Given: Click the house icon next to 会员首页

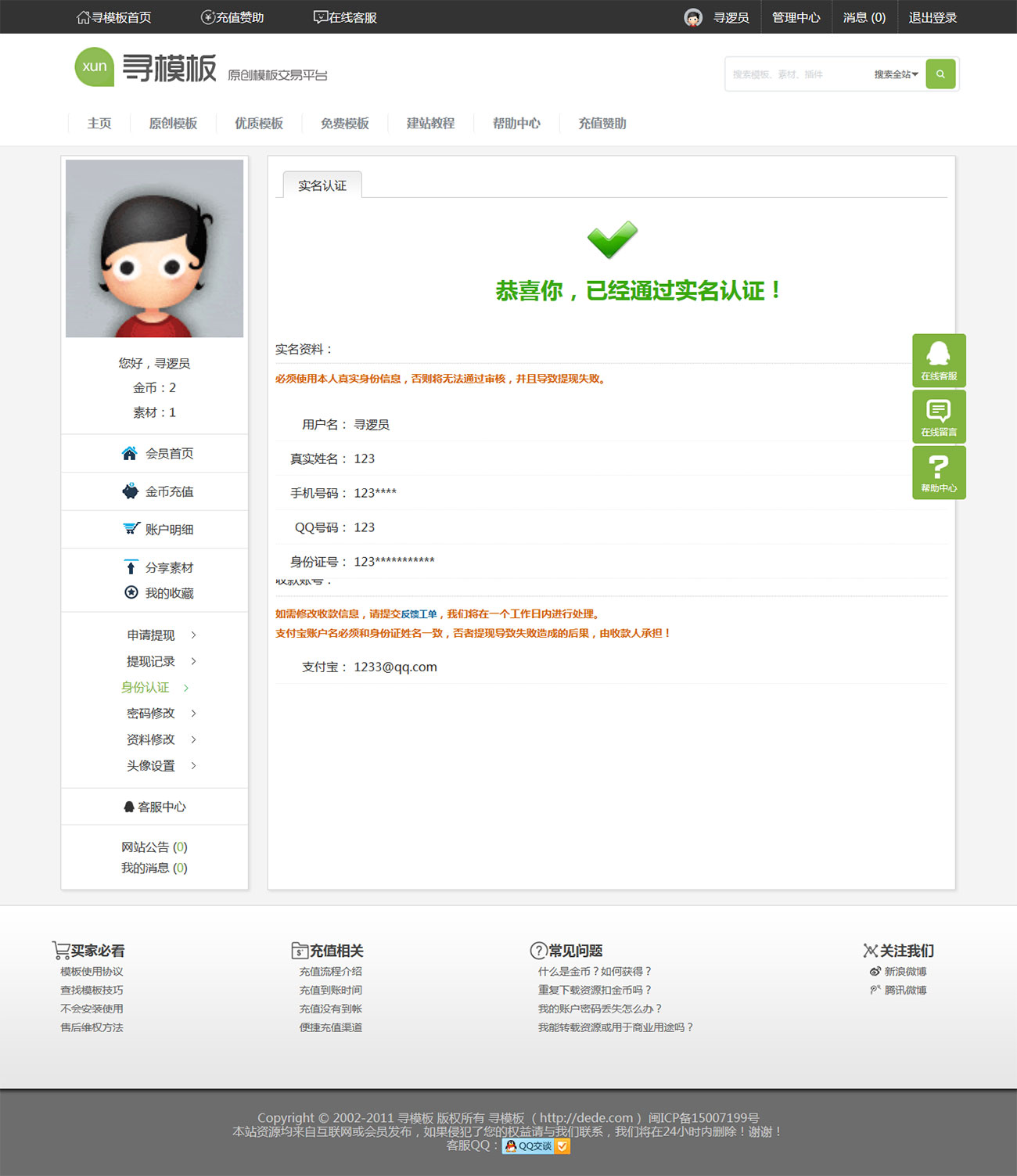Looking at the screenshot, I should pos(130,454).
